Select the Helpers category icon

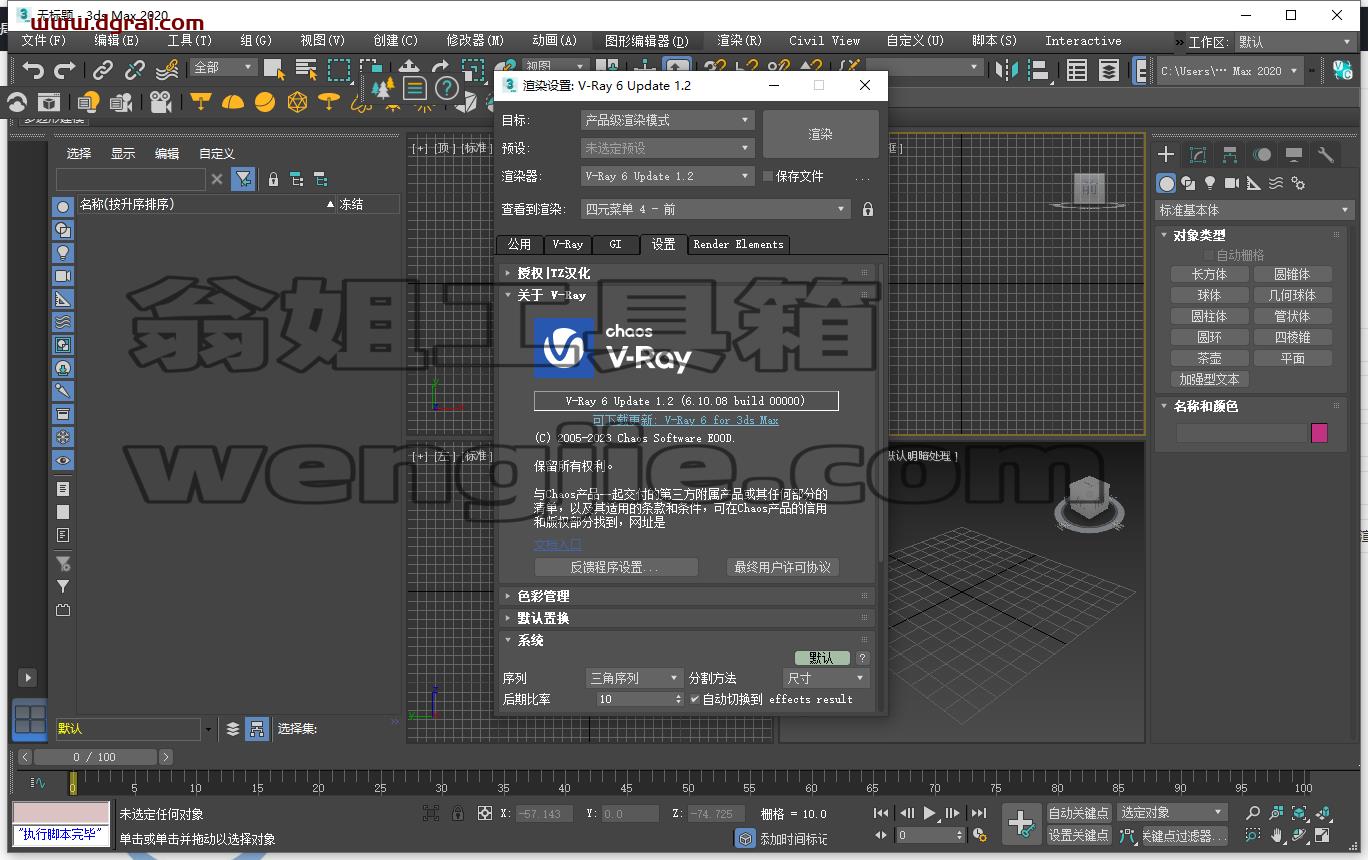coord(1254,183)
